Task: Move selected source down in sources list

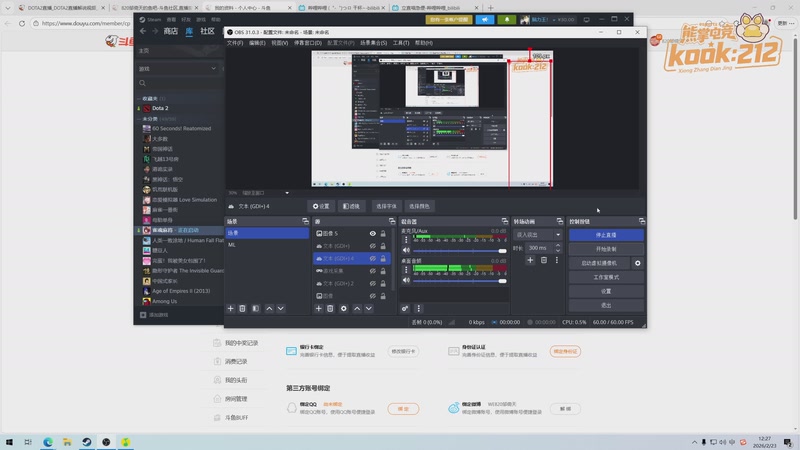Action: pos(368,309)
